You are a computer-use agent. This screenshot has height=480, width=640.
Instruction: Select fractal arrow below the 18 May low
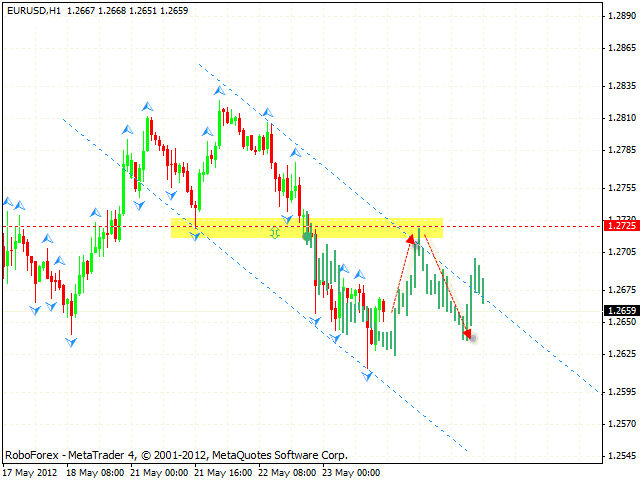tap(71, 342)
